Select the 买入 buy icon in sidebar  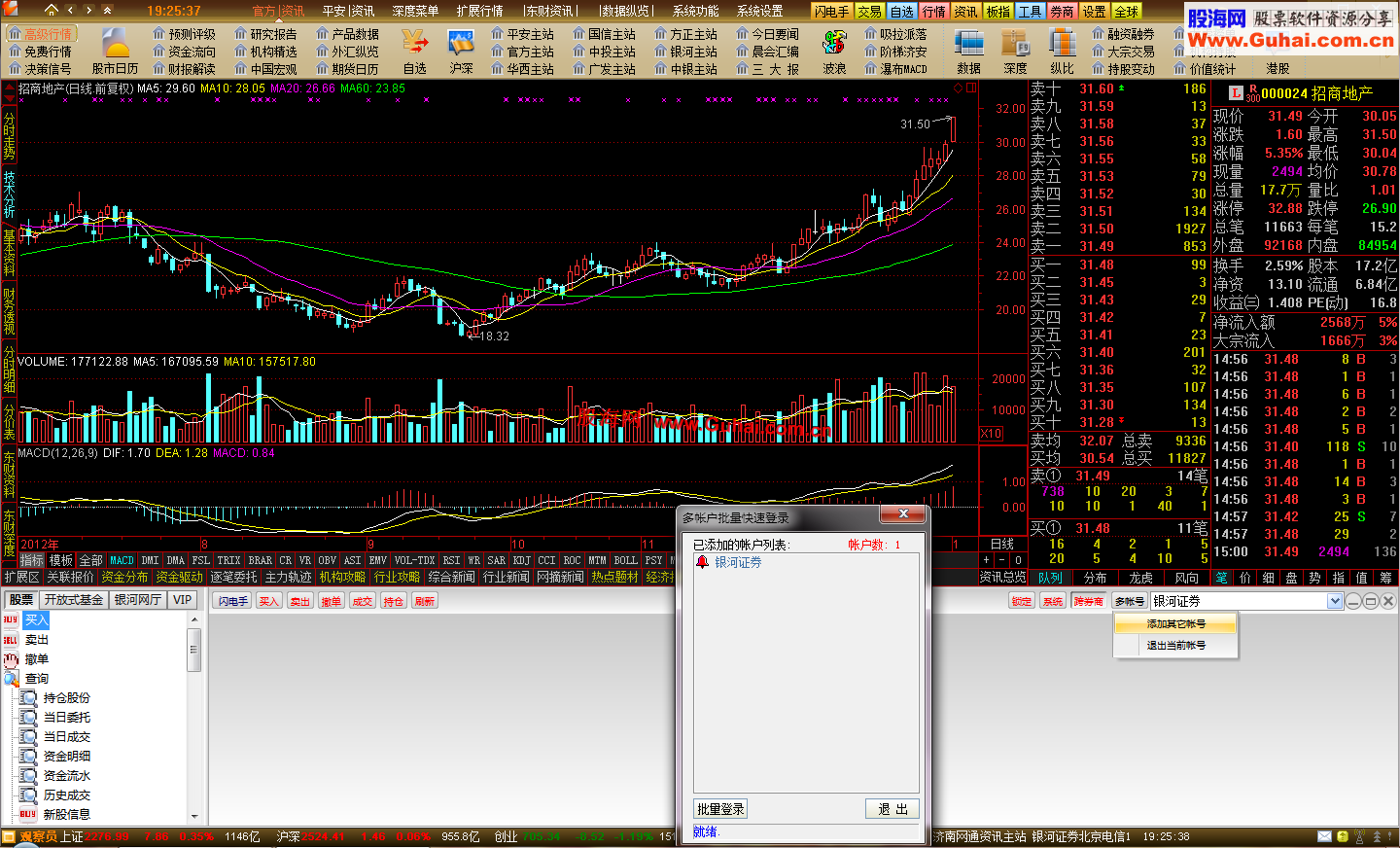tap(11, 619)
